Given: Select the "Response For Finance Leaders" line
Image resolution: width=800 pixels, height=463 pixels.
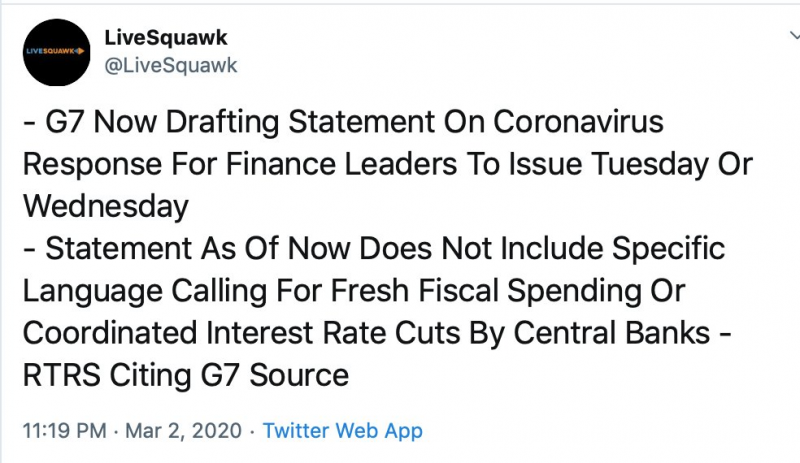Looking at the screenshot, I should pyautogui.click(x=388, y=164).
